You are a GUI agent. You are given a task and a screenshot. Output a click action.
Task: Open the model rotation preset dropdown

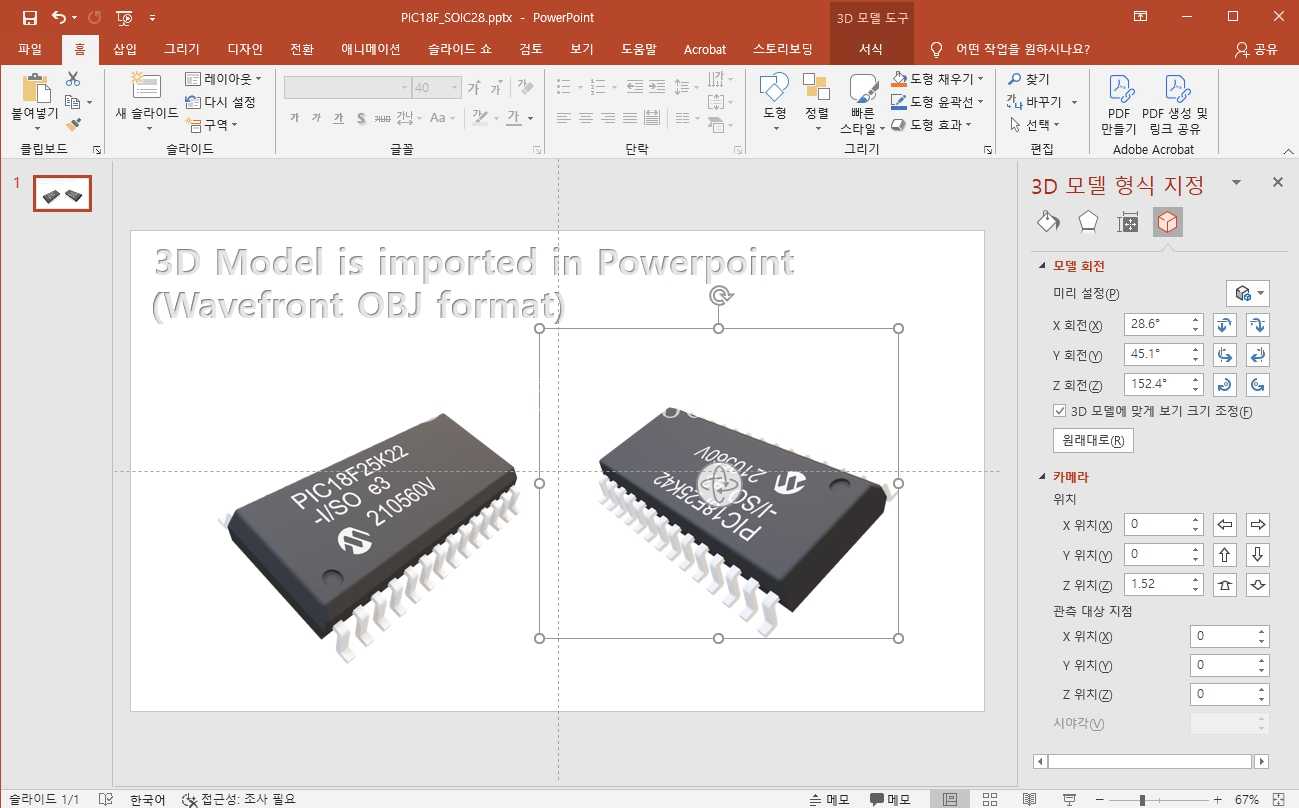click(1247, 294)
